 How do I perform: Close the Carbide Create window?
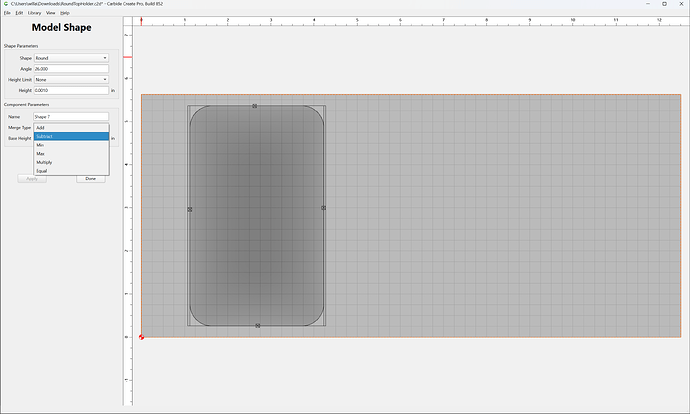681,4
